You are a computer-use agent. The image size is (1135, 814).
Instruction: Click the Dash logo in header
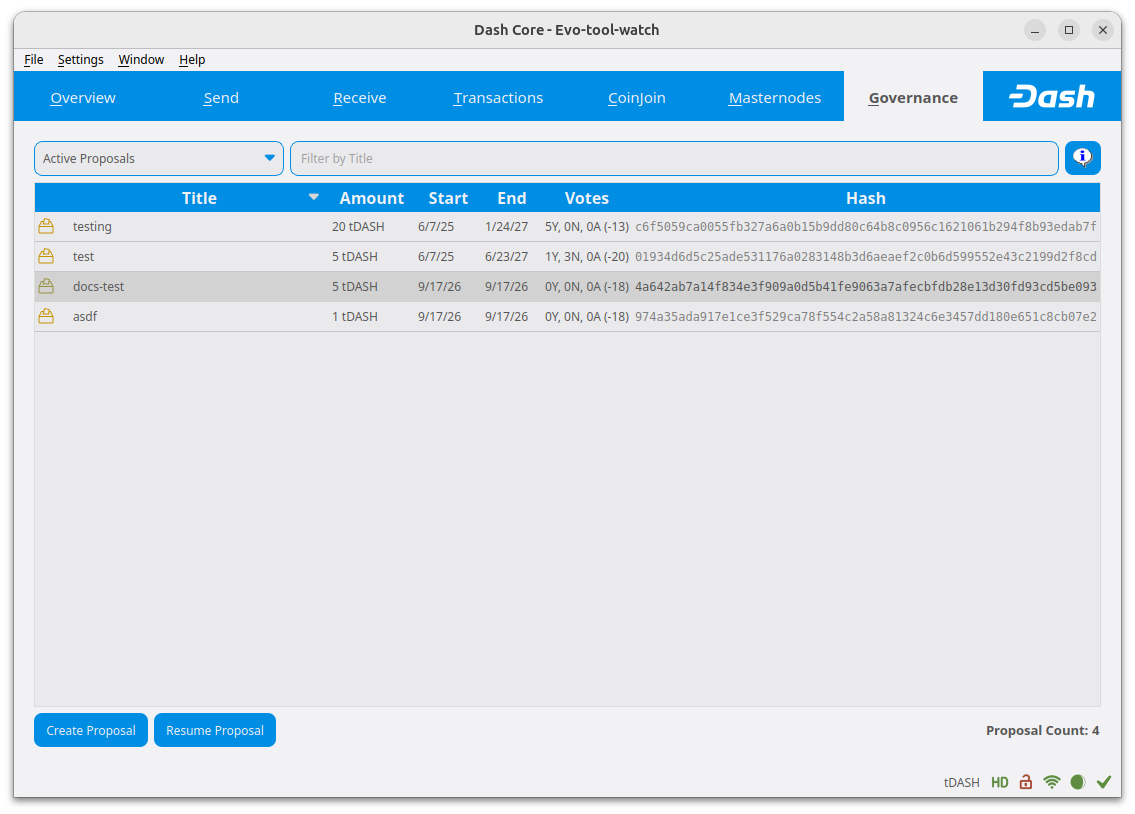(x=1052, y=96)
